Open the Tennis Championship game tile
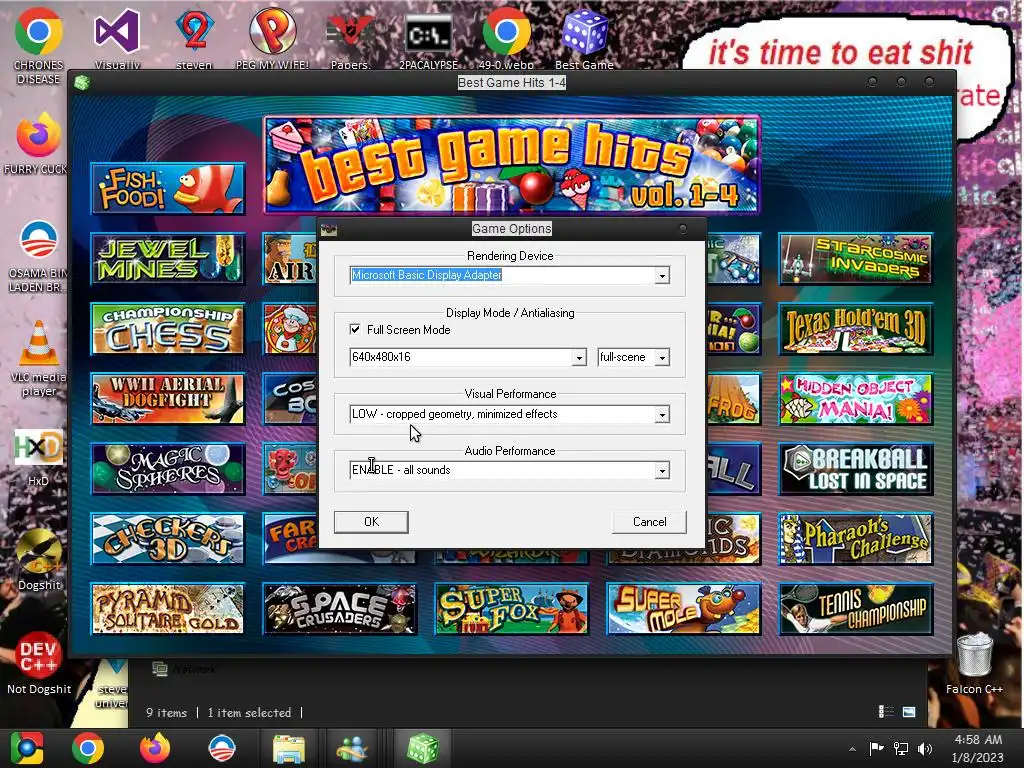 (856, 609)
